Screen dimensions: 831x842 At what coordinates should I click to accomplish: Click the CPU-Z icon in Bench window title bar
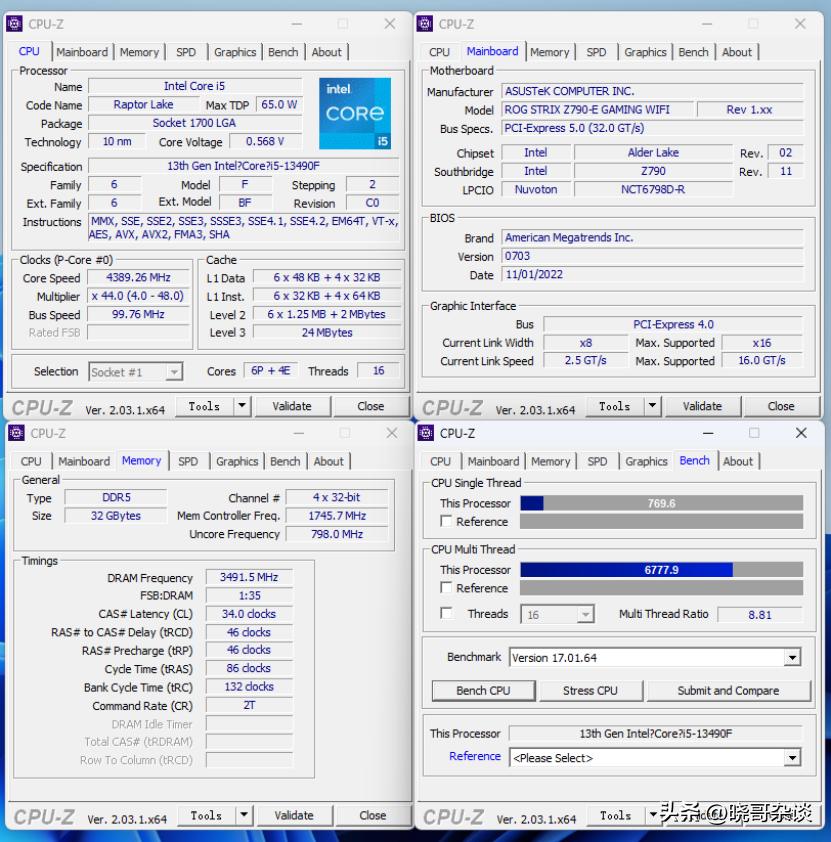tap(425, 433)
